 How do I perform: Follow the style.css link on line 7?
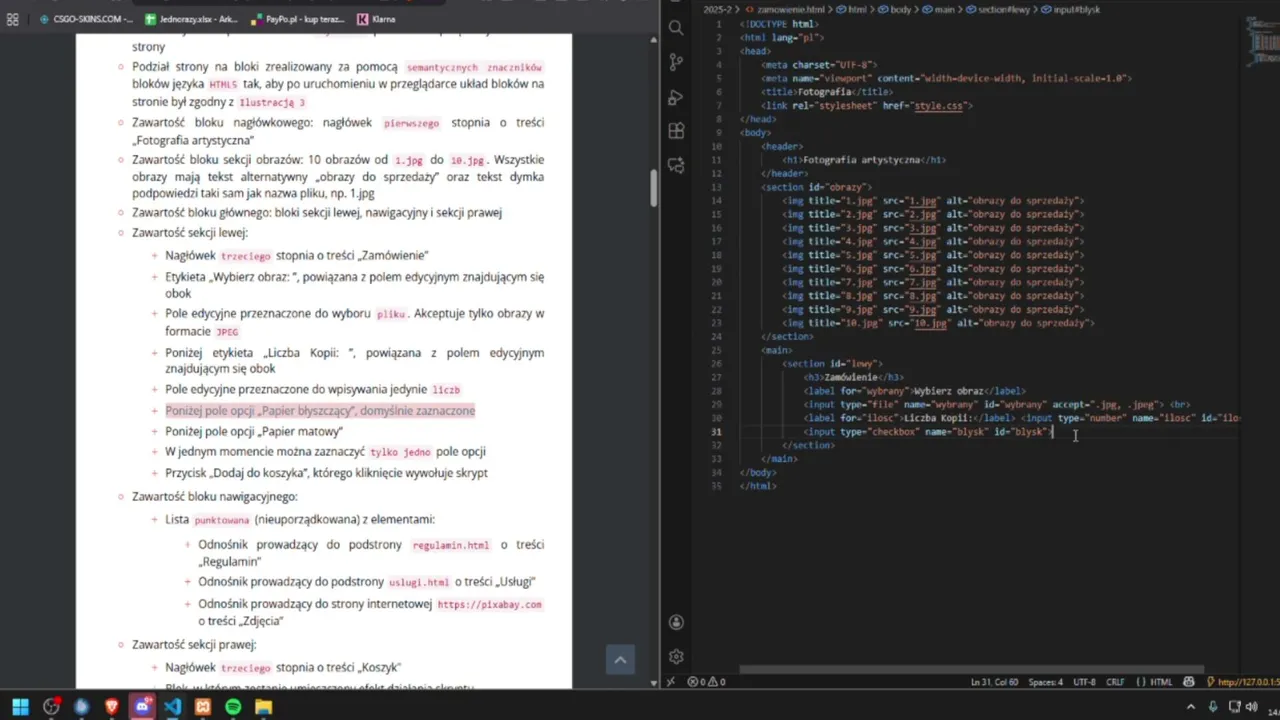pyautogui.click(x=940, y=105)
